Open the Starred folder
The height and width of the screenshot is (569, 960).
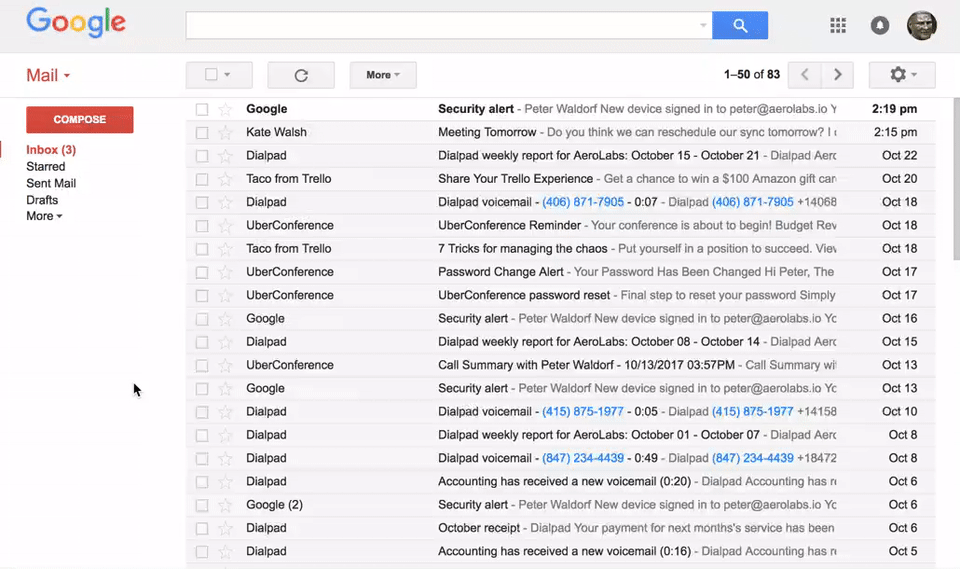click(x=45, y=167)
